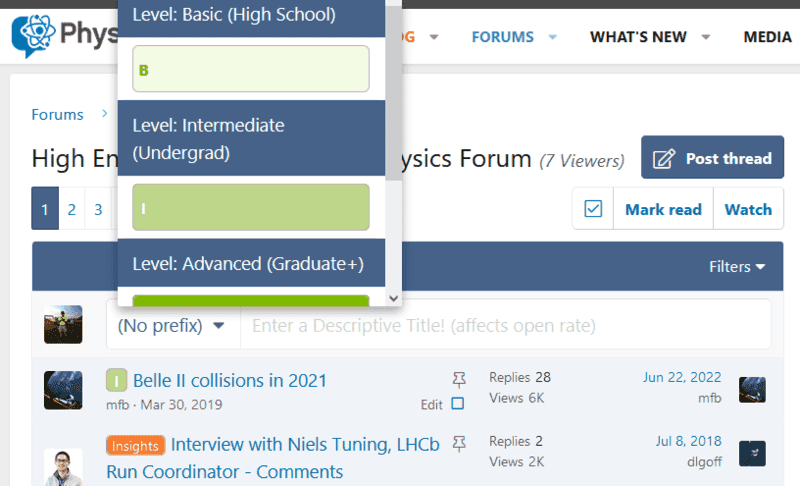The height and width of the screenshot is (486, 800).
Task: Click the Enter a Descriptive Title field
Action: pyautogui.click(x=505, y=326)
